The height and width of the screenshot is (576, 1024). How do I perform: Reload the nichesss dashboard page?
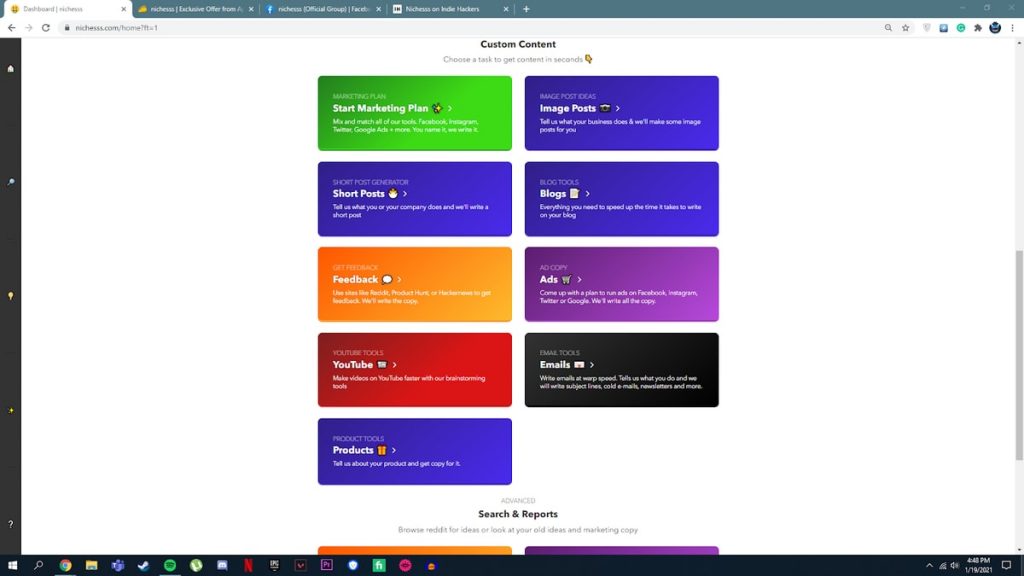(x=46, y=28)
